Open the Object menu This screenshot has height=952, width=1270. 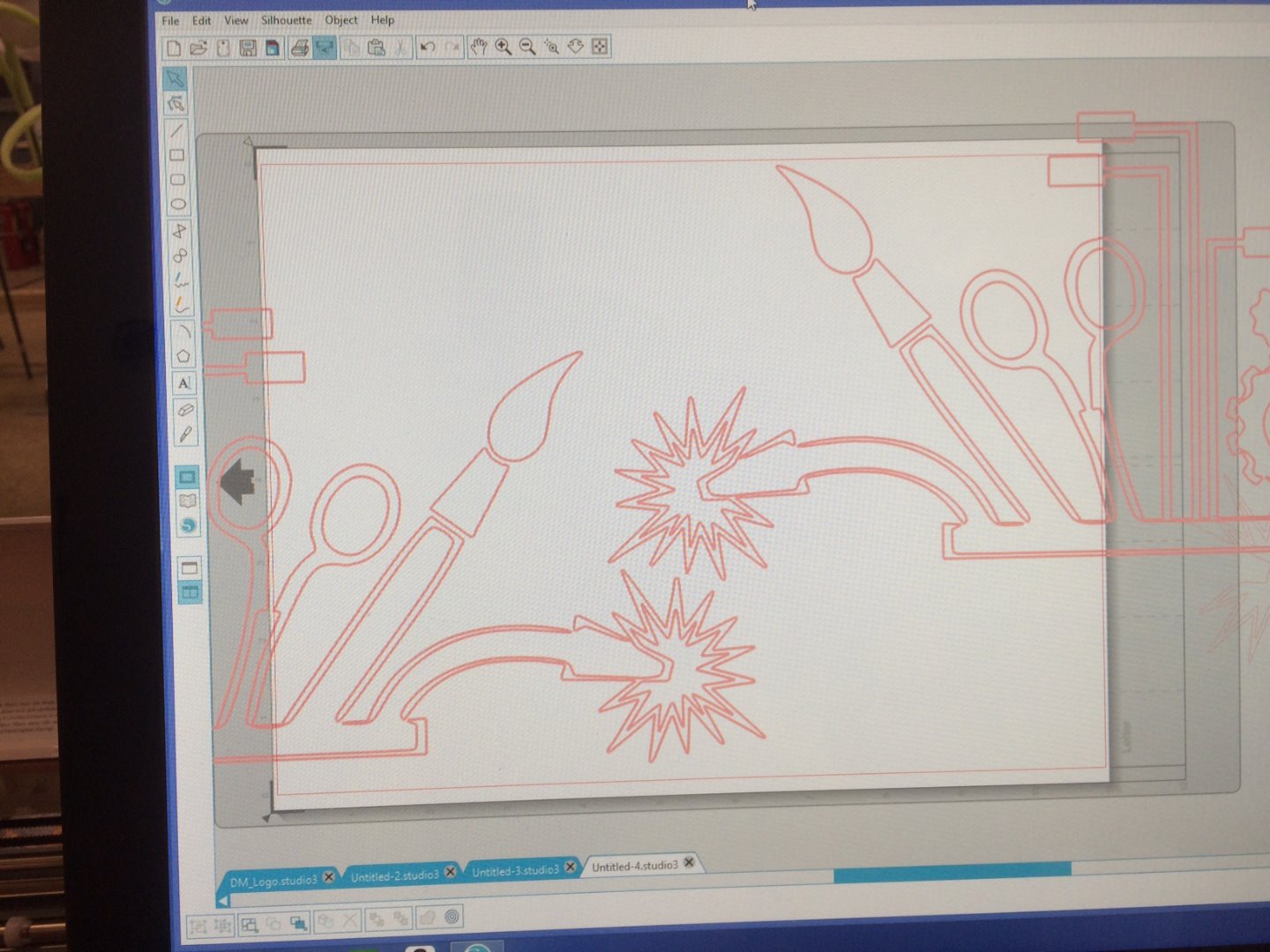point(340,19)
